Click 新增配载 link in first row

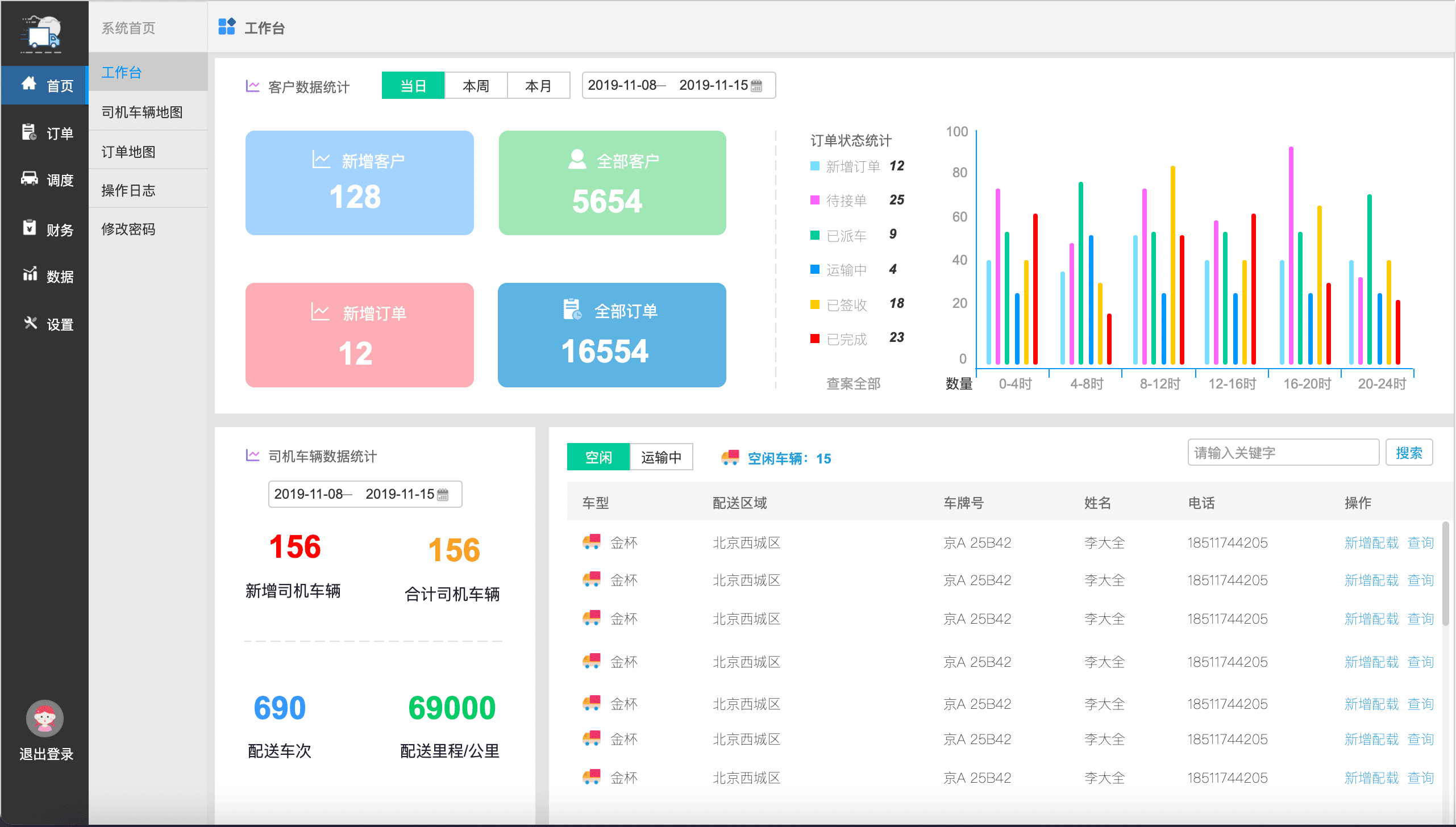click(x=1371, y=542)
